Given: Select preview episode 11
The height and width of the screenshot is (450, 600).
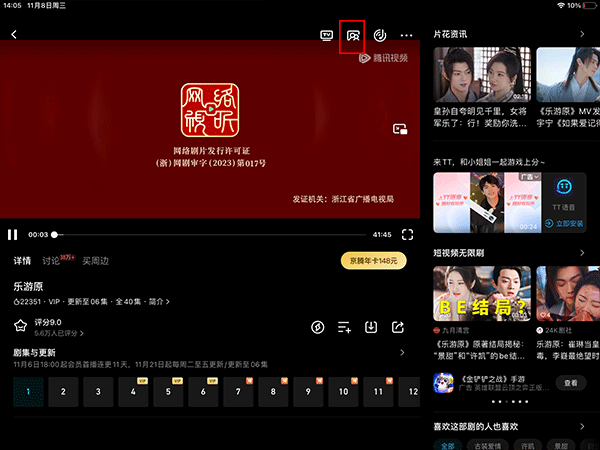Looking at the screenshot, I should [378, 391].
